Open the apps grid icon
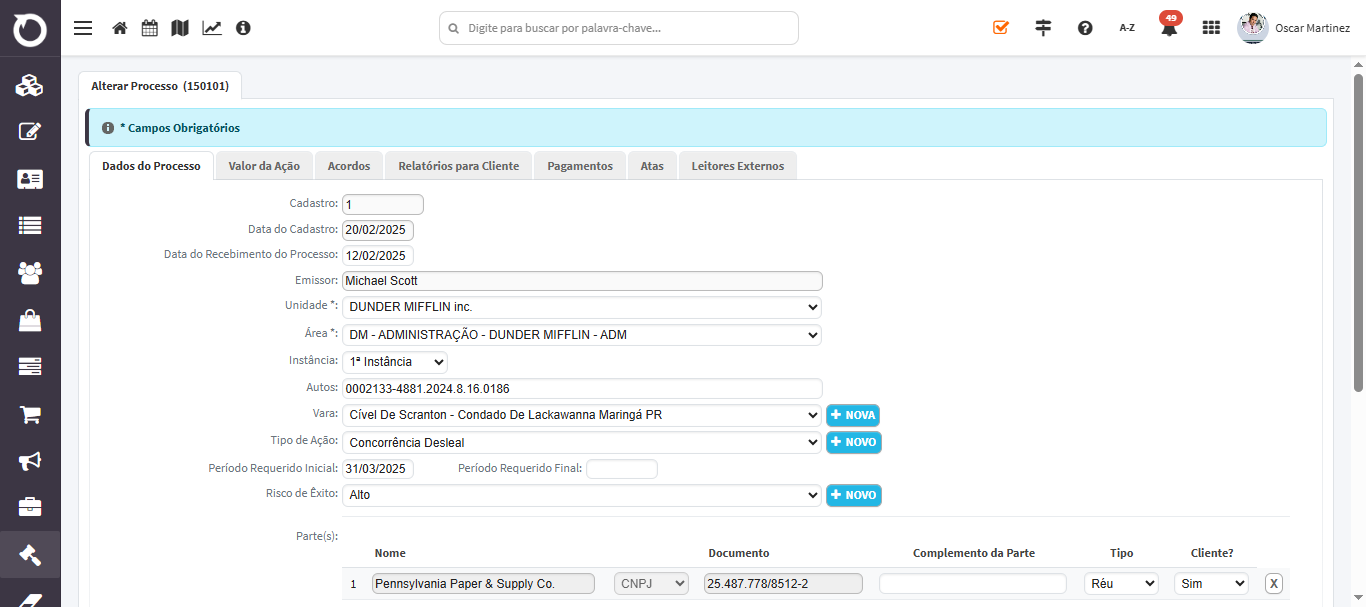 point(1211,28)
